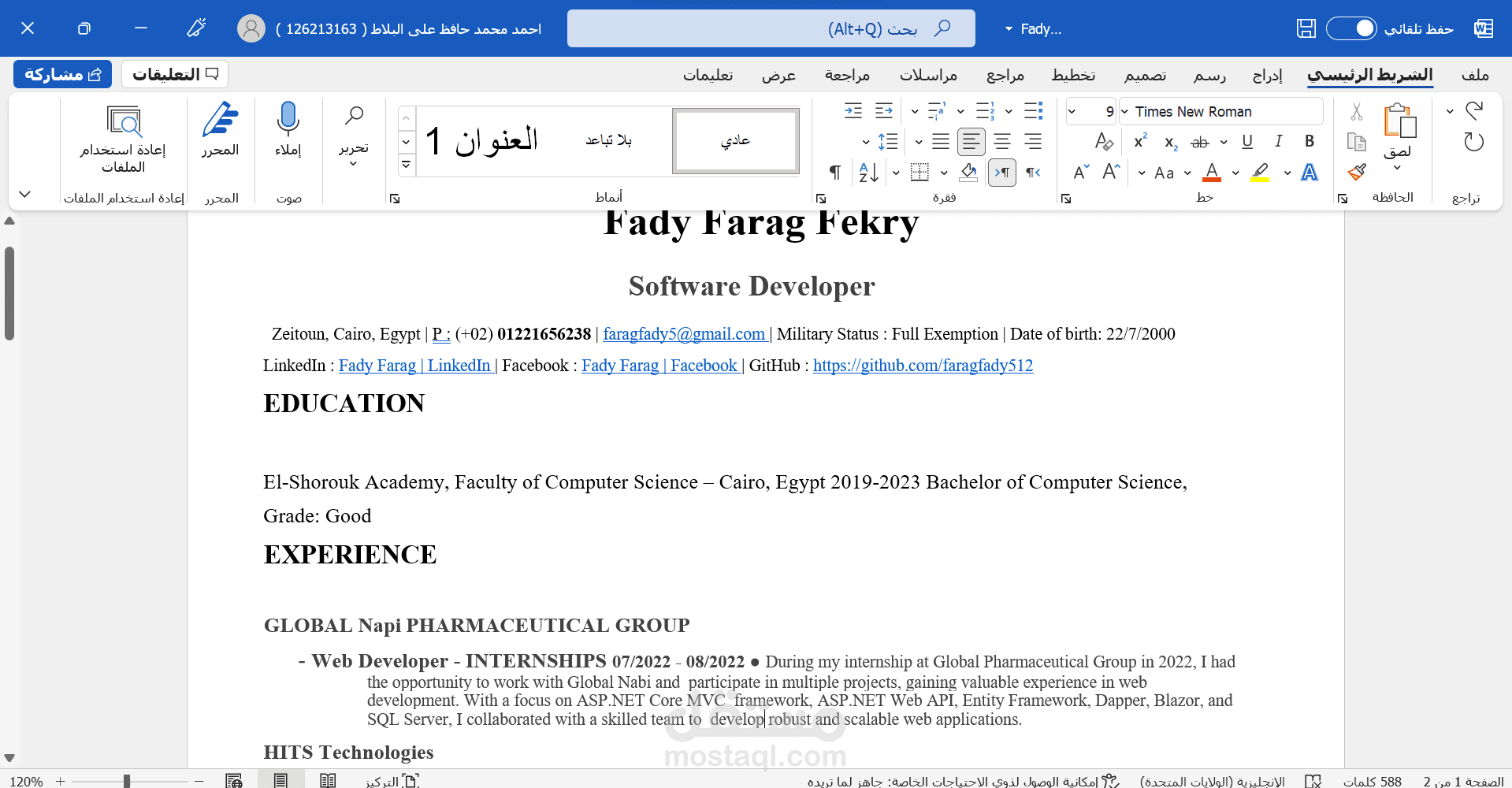Open the مراجع (References) tab
Image resolution: width=1512 pixels, height=788 pixels.
(1005, 75)
